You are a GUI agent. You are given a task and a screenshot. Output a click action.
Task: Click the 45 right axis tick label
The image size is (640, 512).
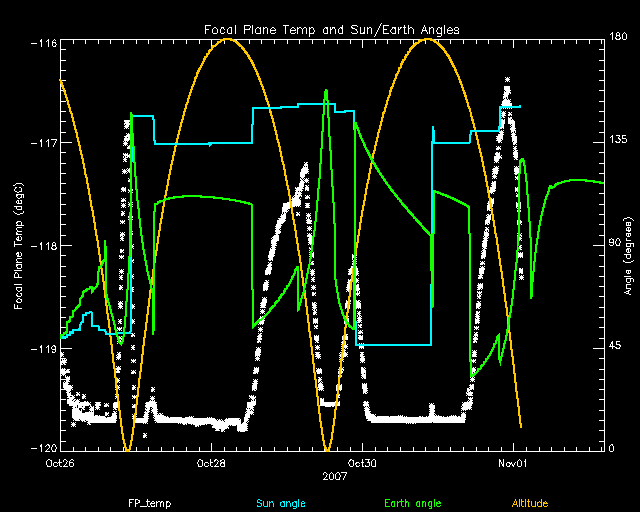coord(616,346)
